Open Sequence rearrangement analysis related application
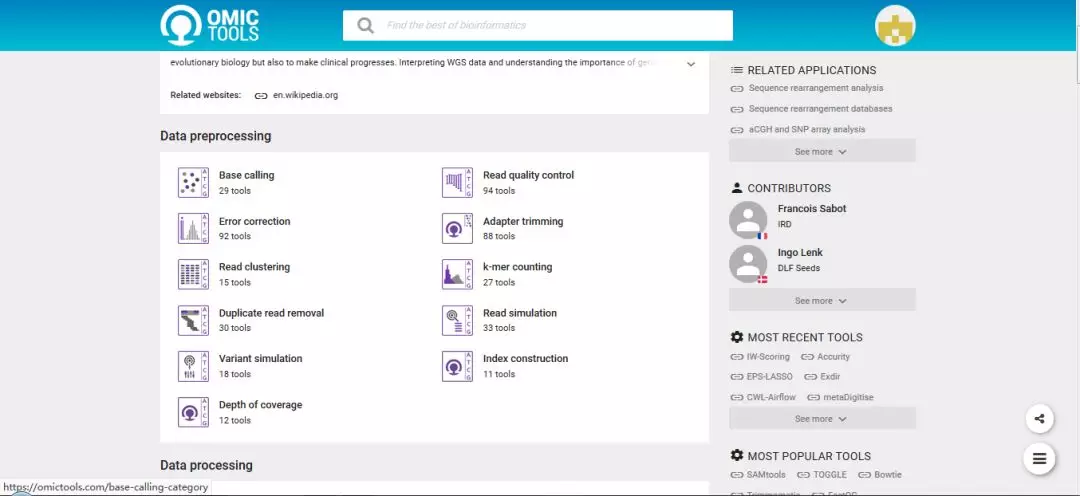Image resolution: width=1080 pixels, height=496 pixels. pyautogui.click(x=816, y=88)
